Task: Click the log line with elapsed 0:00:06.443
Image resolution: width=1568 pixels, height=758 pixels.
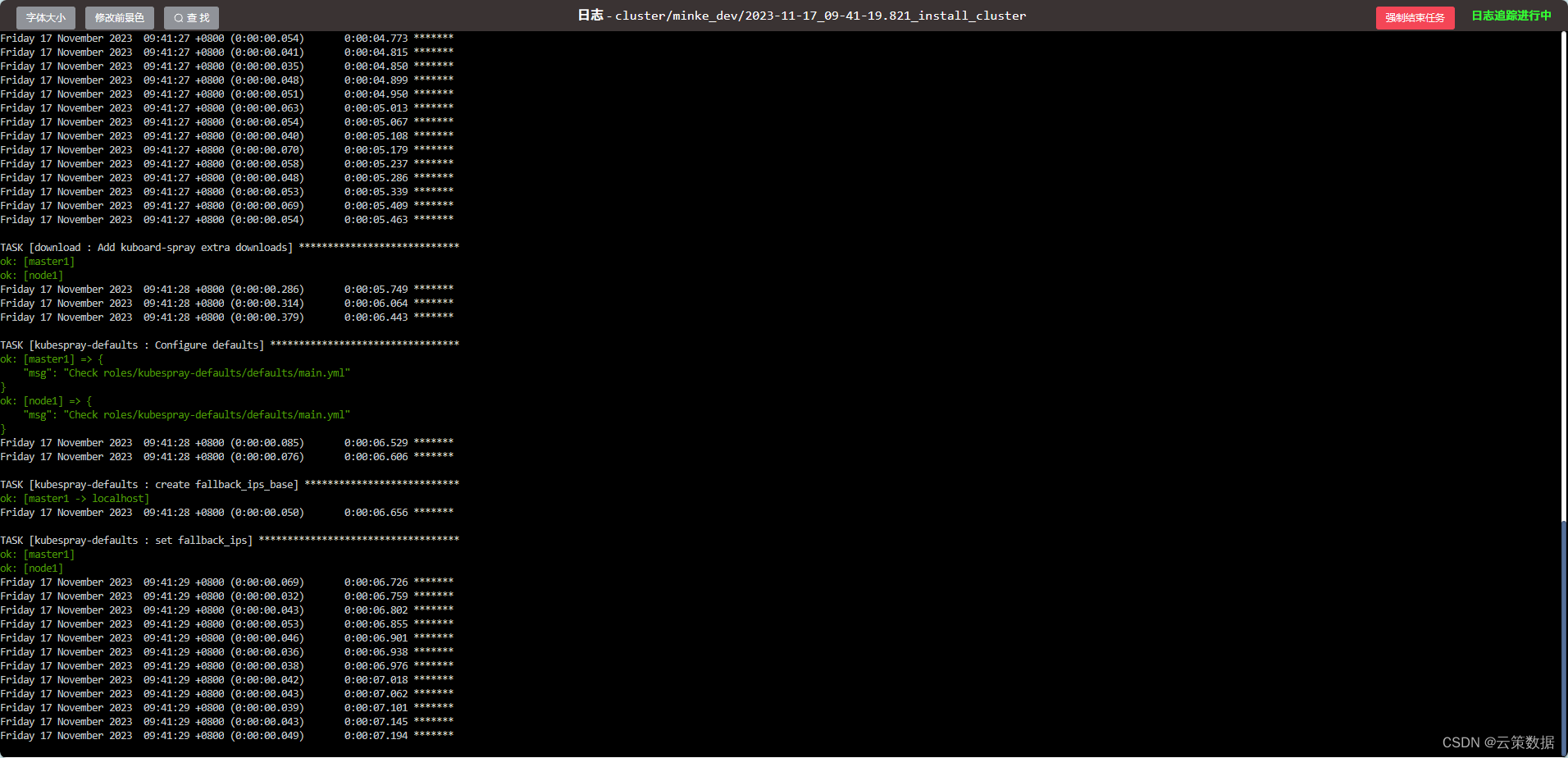Action: click(227, 317)
